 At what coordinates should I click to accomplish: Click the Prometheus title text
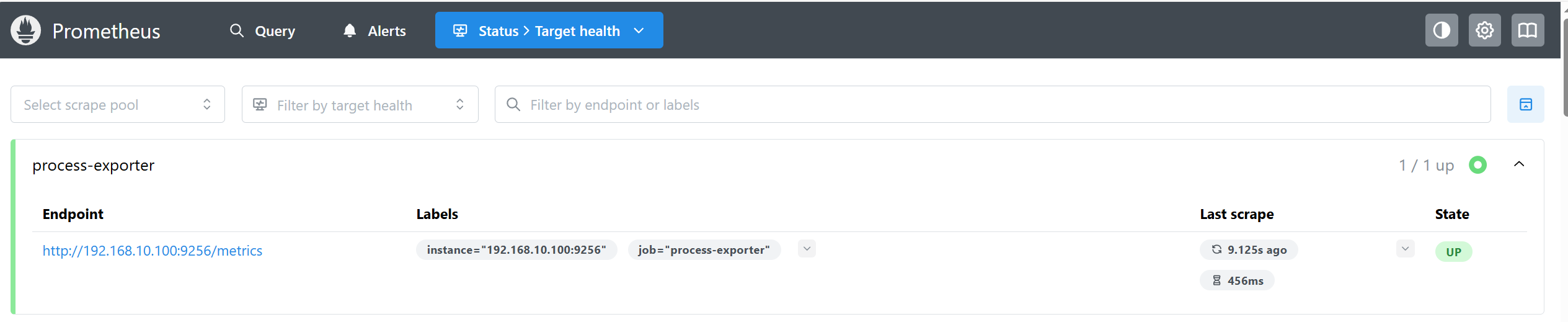(106, 31)
